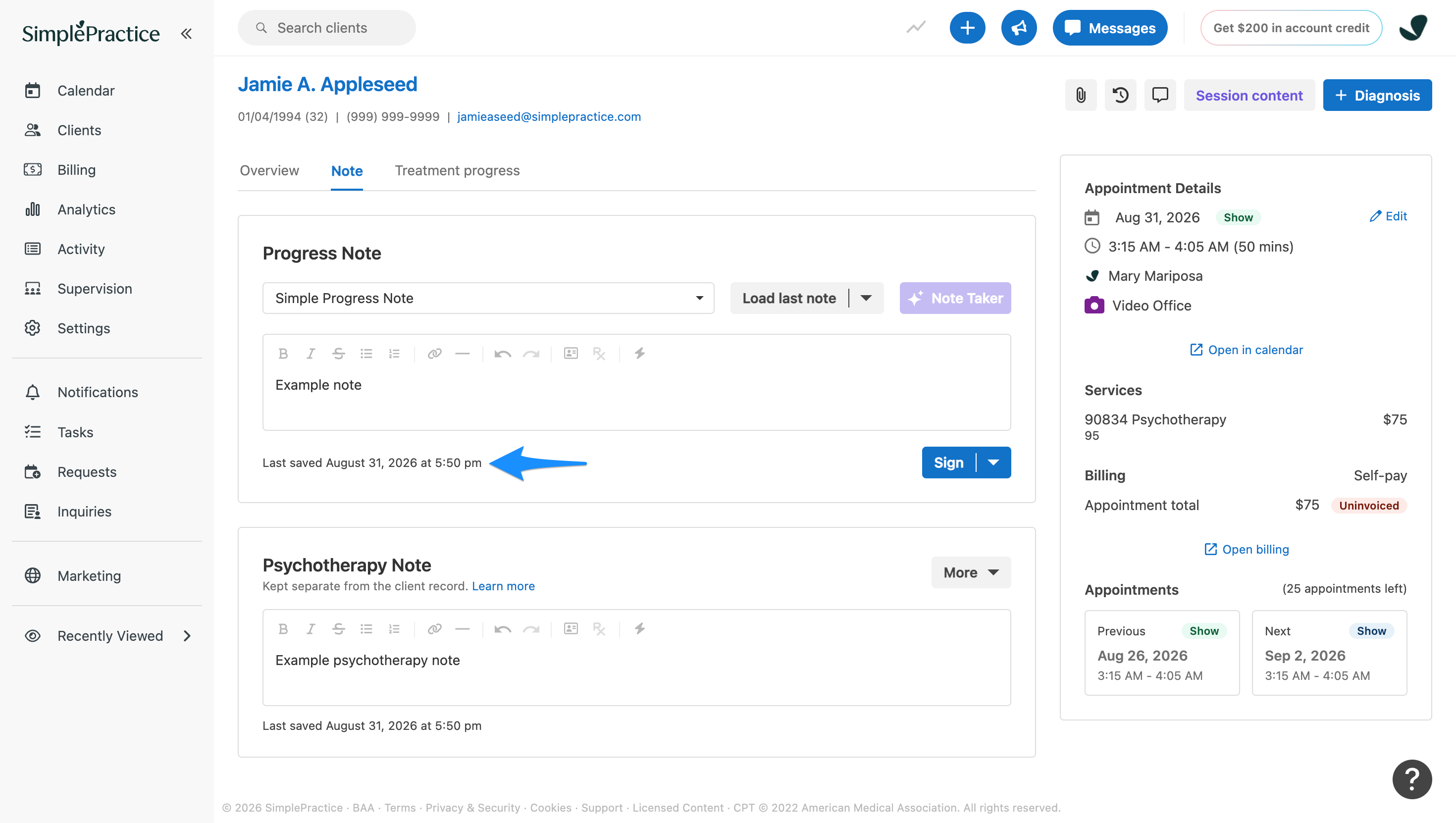This screenshot has width=1456, height=823.
Task: Expand the Sign button dropdown arrow
Action: point(993,463)
